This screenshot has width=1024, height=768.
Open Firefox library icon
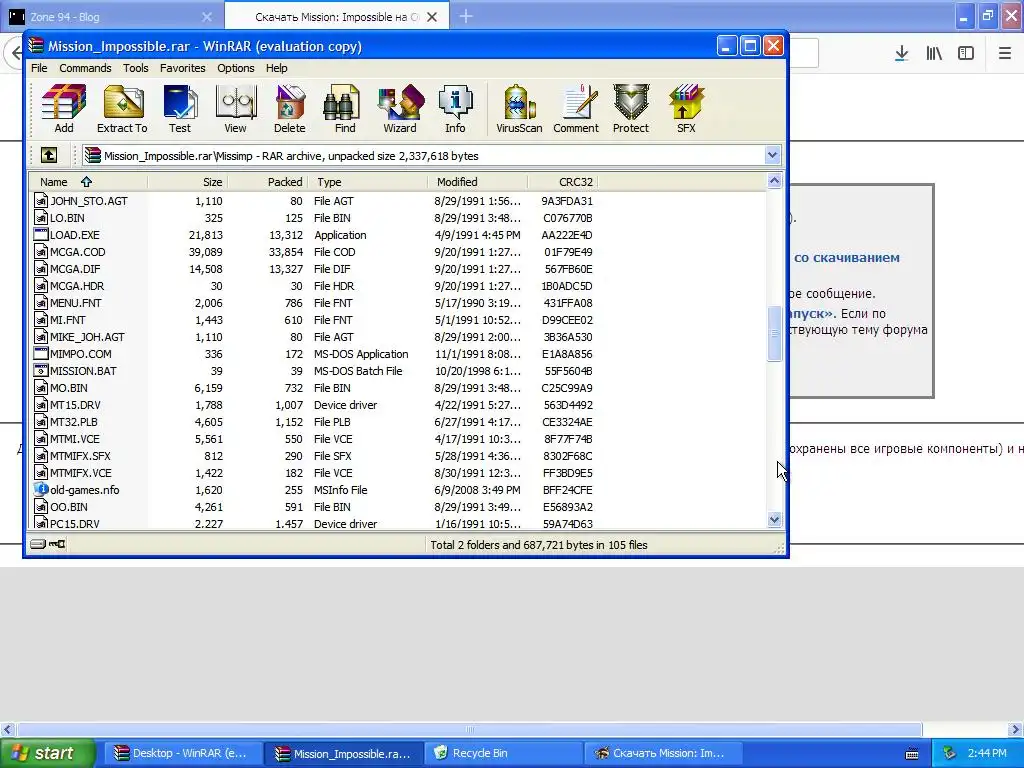coord(934,54)
